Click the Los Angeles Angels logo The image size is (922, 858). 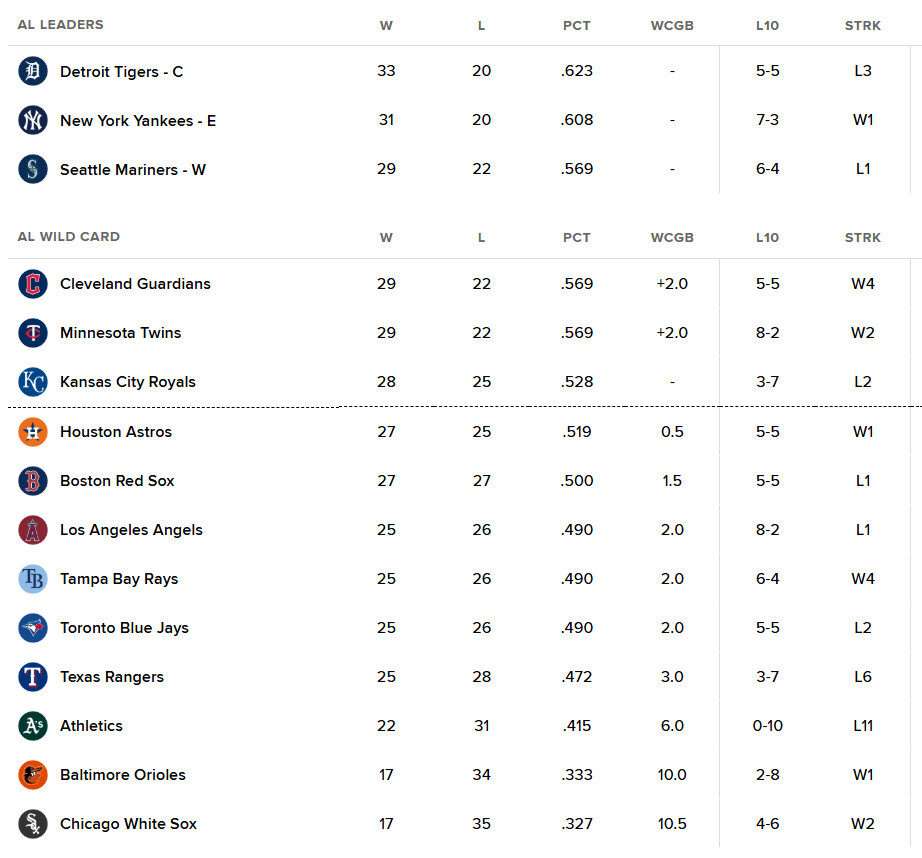point(33,530)
